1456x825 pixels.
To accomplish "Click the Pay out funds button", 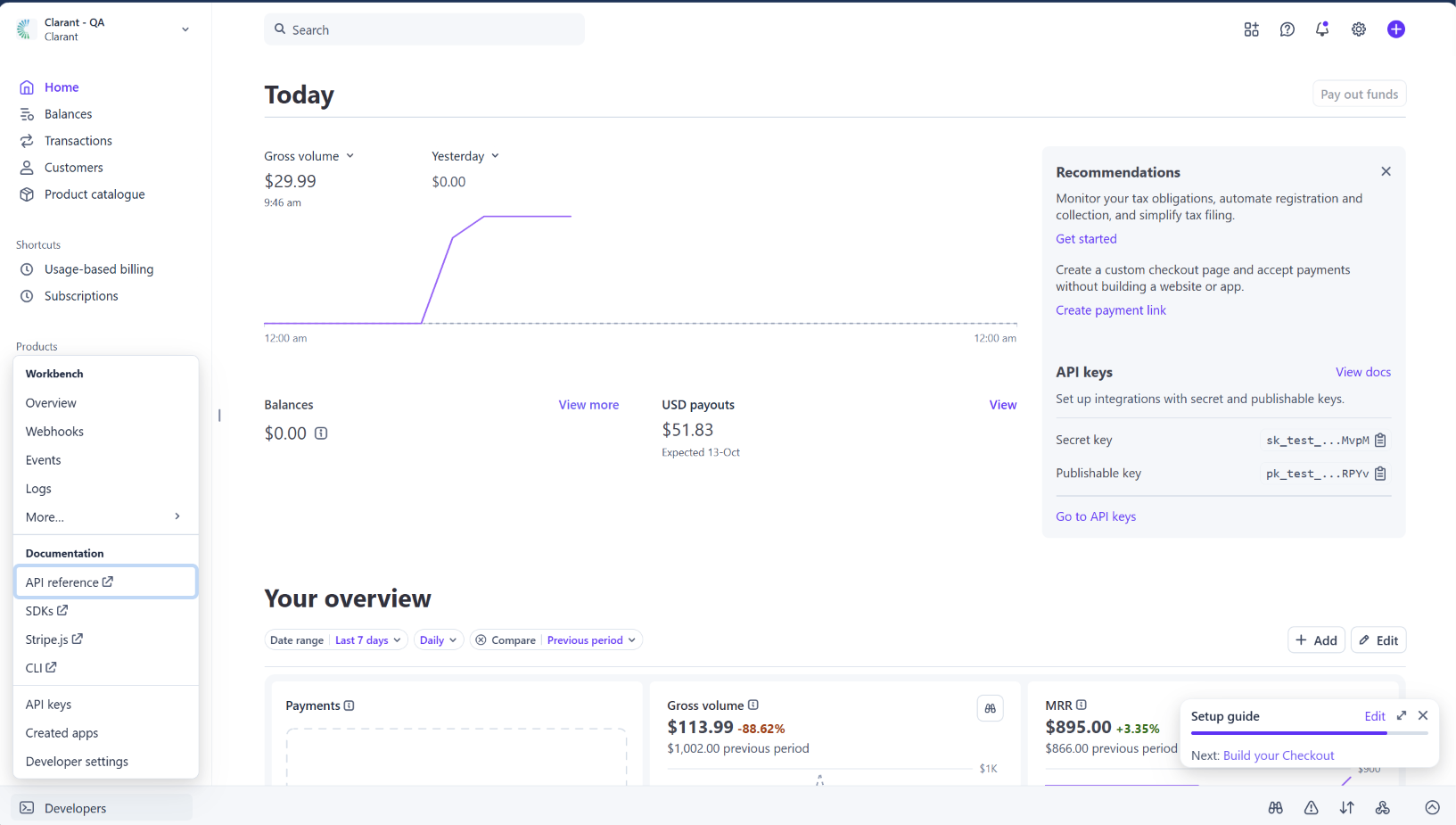I will point(1359,95).
